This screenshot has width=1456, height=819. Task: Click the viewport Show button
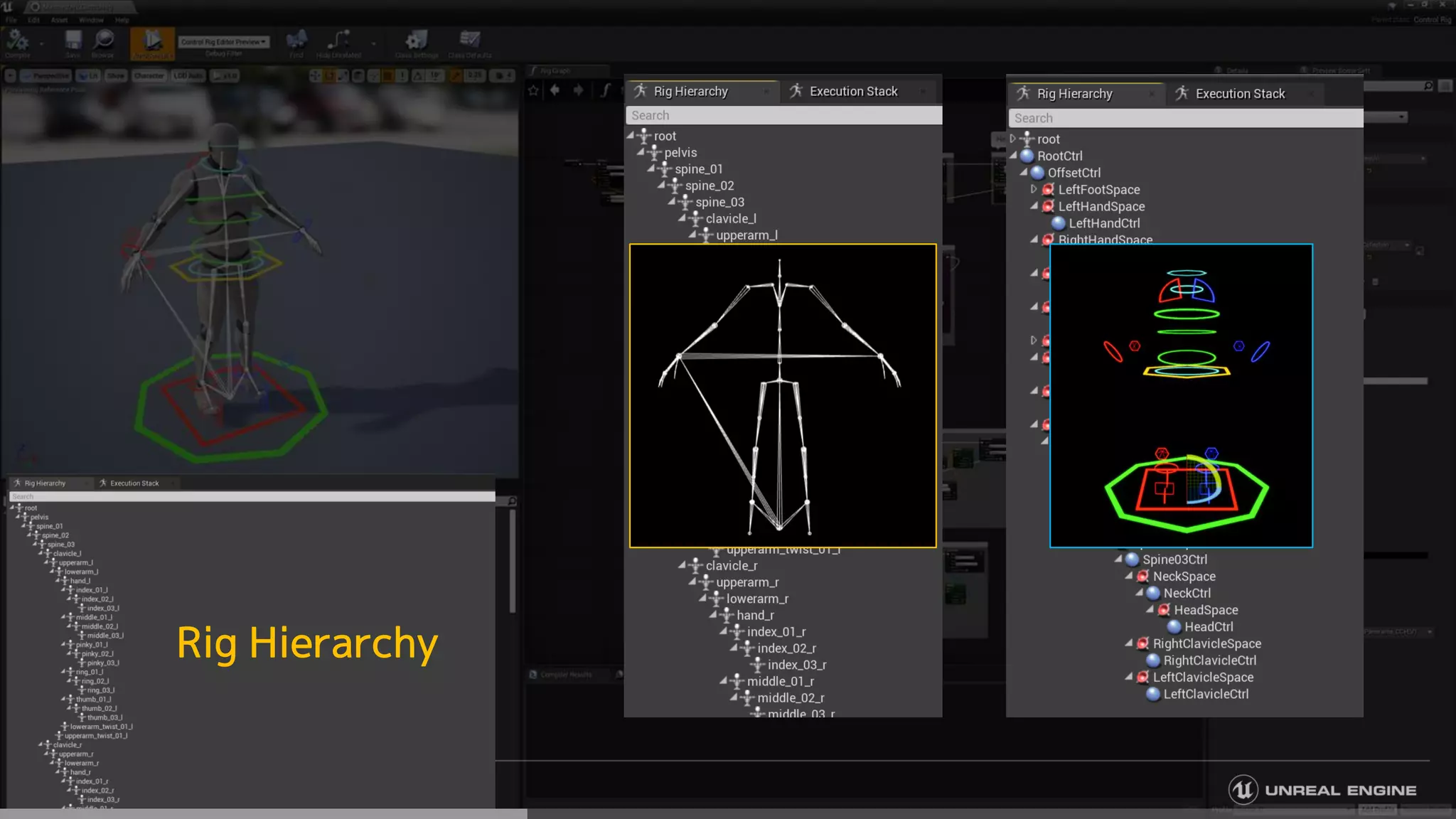click(116, 75)
